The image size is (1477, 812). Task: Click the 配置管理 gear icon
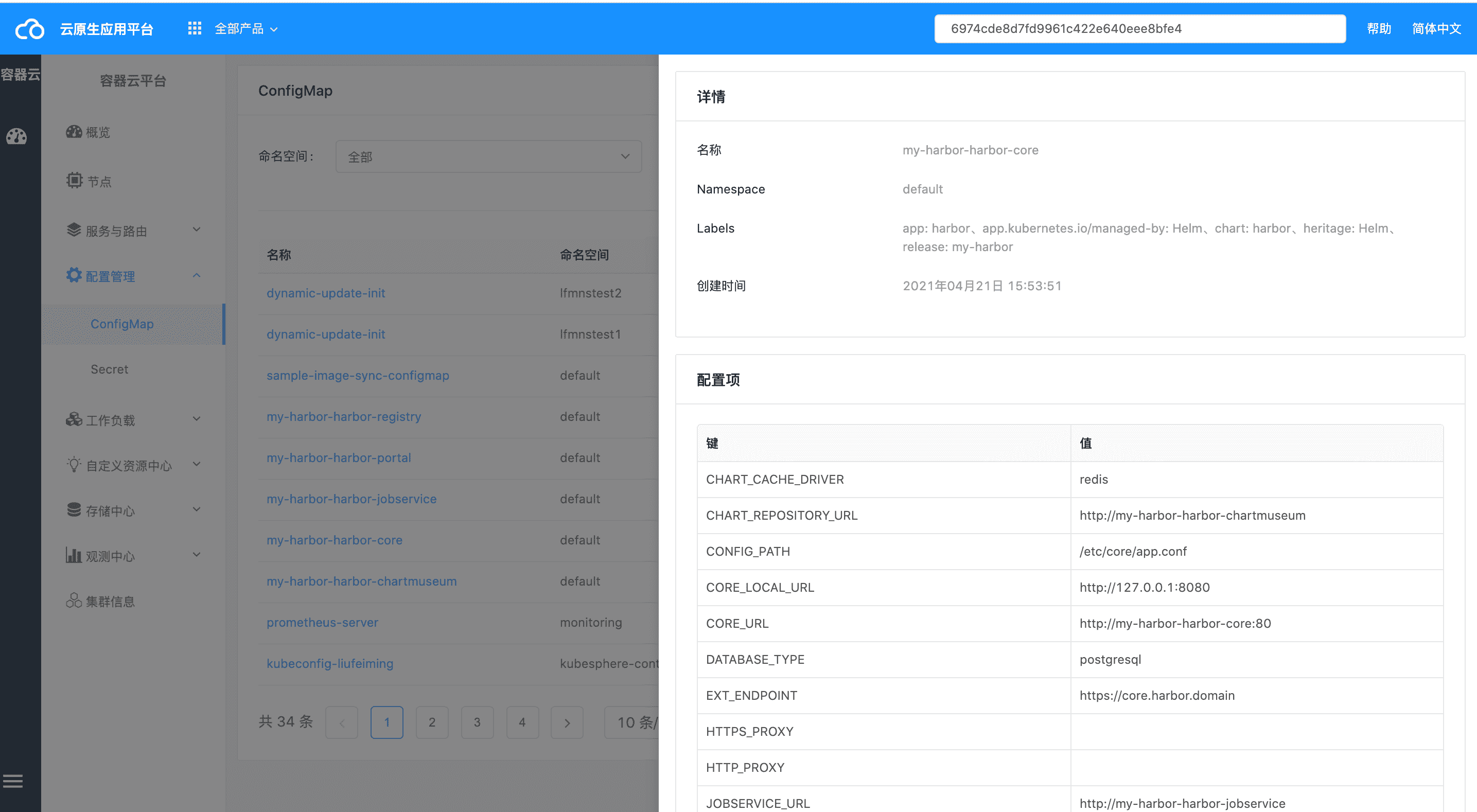(74, 275)
